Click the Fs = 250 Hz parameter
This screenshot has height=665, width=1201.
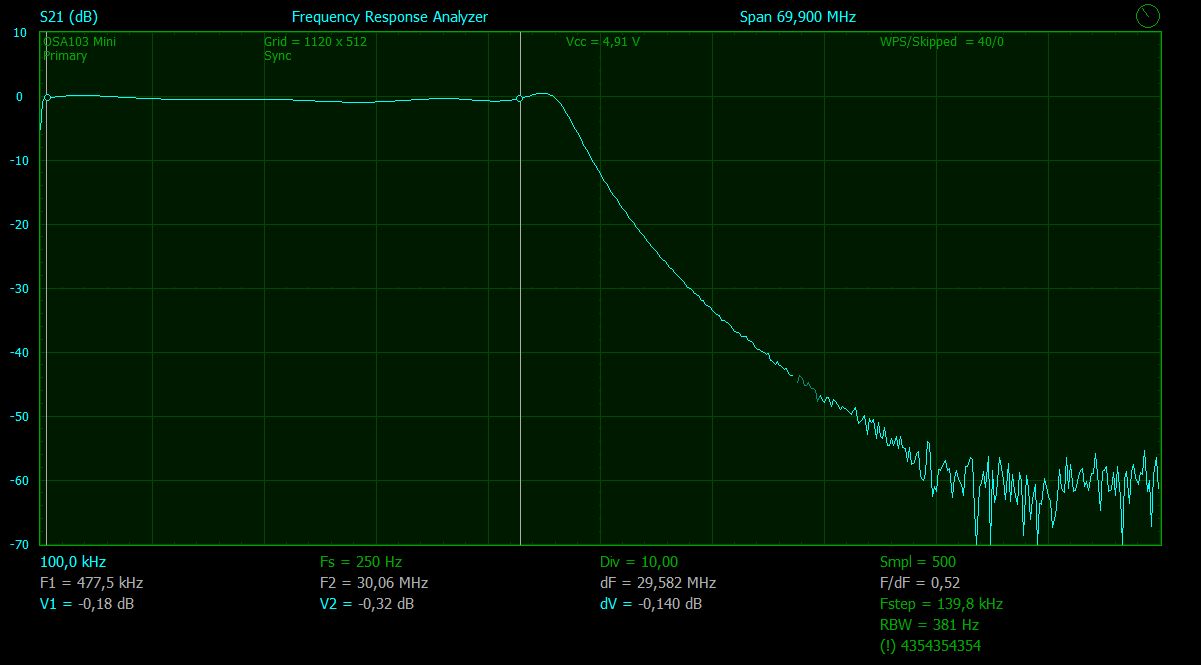(360, 562)
